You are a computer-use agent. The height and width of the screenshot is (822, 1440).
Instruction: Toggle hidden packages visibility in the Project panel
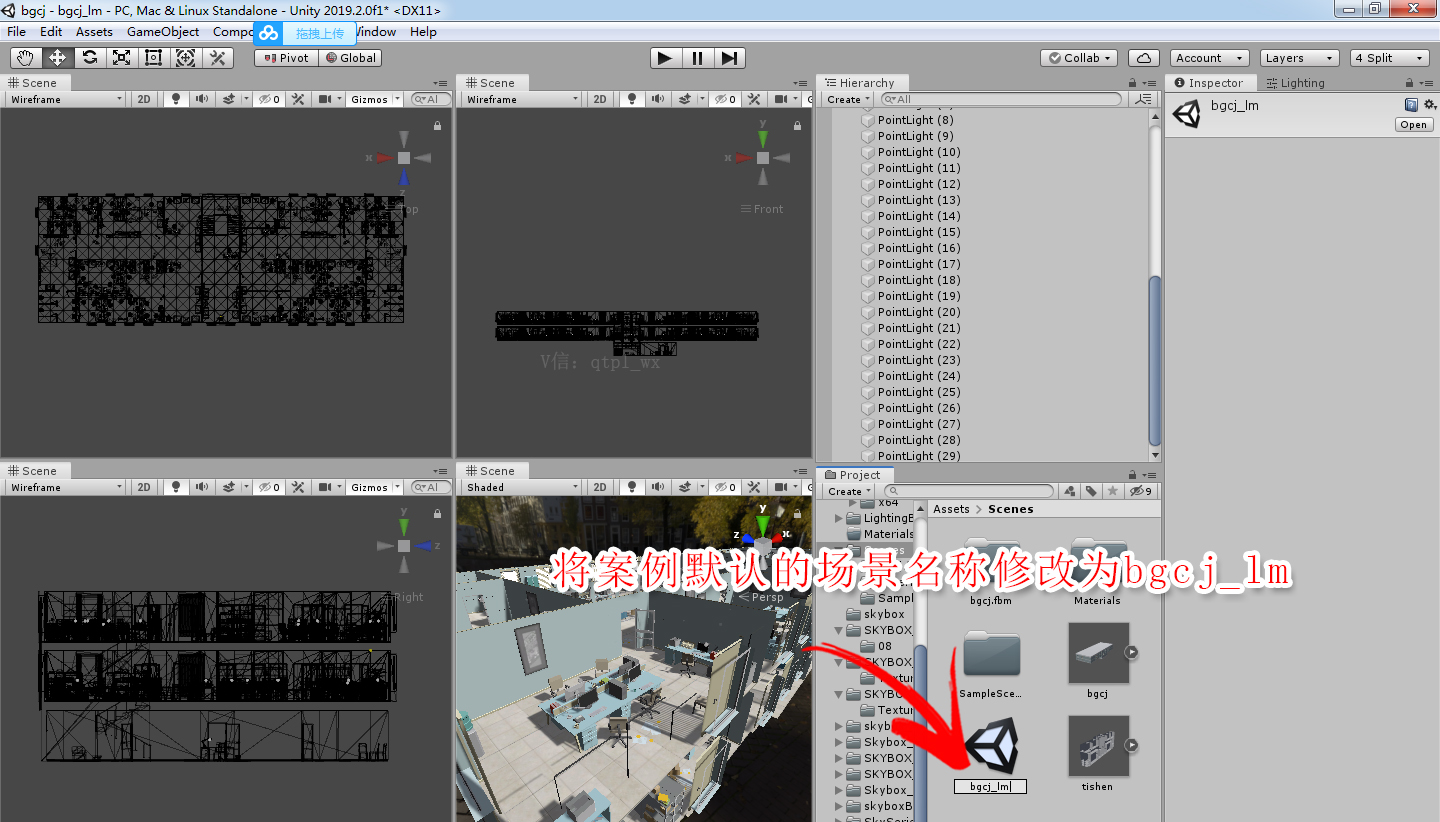(1141, 491)
